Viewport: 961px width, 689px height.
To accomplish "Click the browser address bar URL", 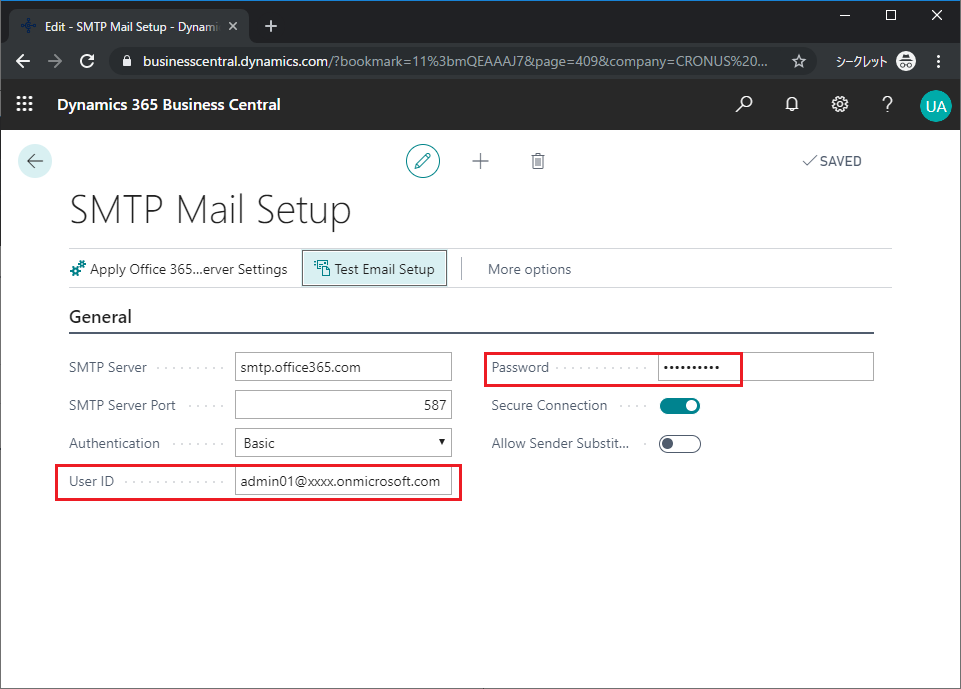I will click(x=455, y=61).
